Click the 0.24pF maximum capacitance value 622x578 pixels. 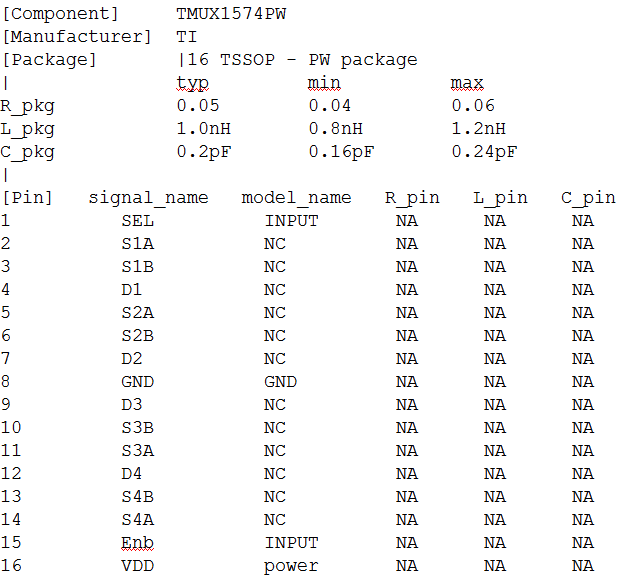coord(484,152)
